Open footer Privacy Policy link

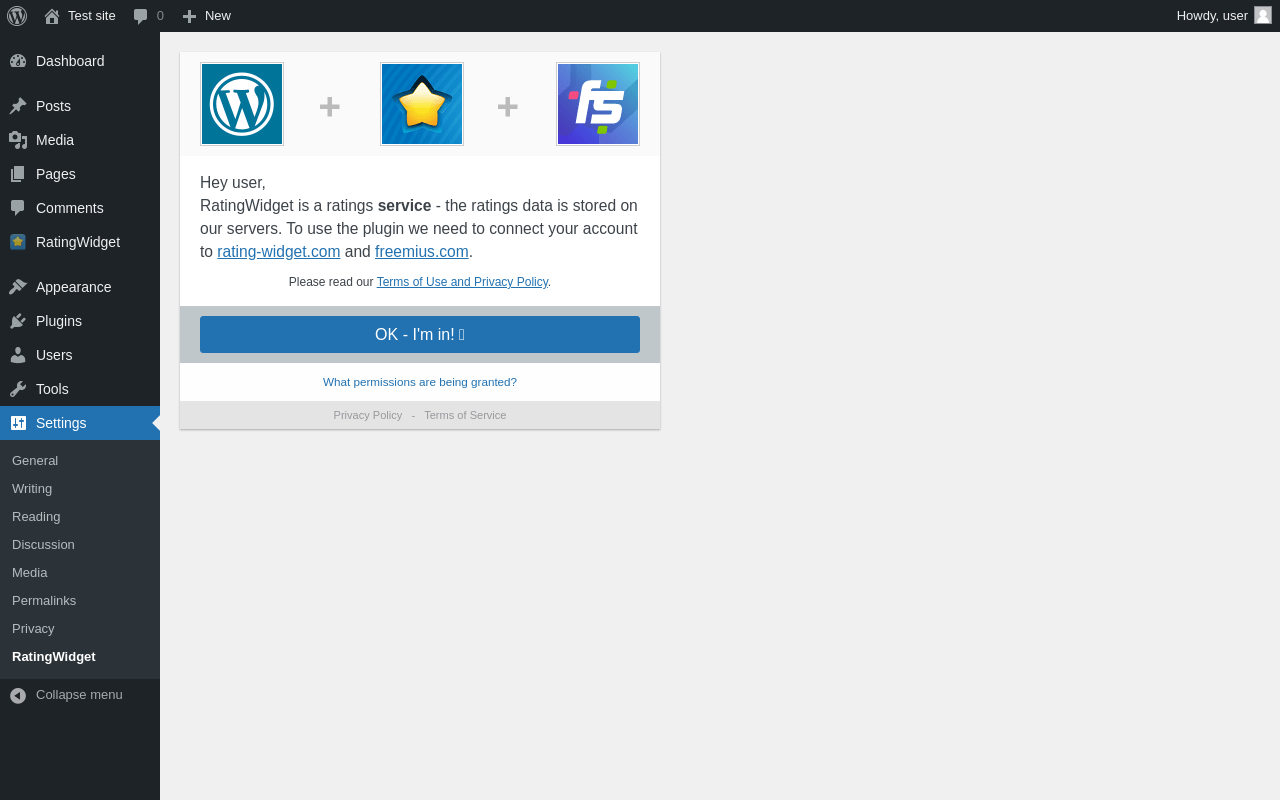[368, 415]
